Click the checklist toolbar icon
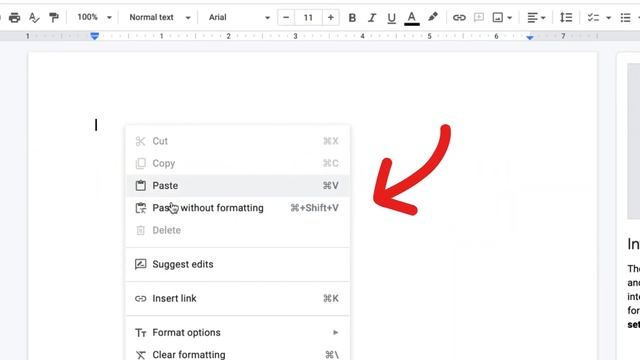640x360 pixels. tap(593, 18)
